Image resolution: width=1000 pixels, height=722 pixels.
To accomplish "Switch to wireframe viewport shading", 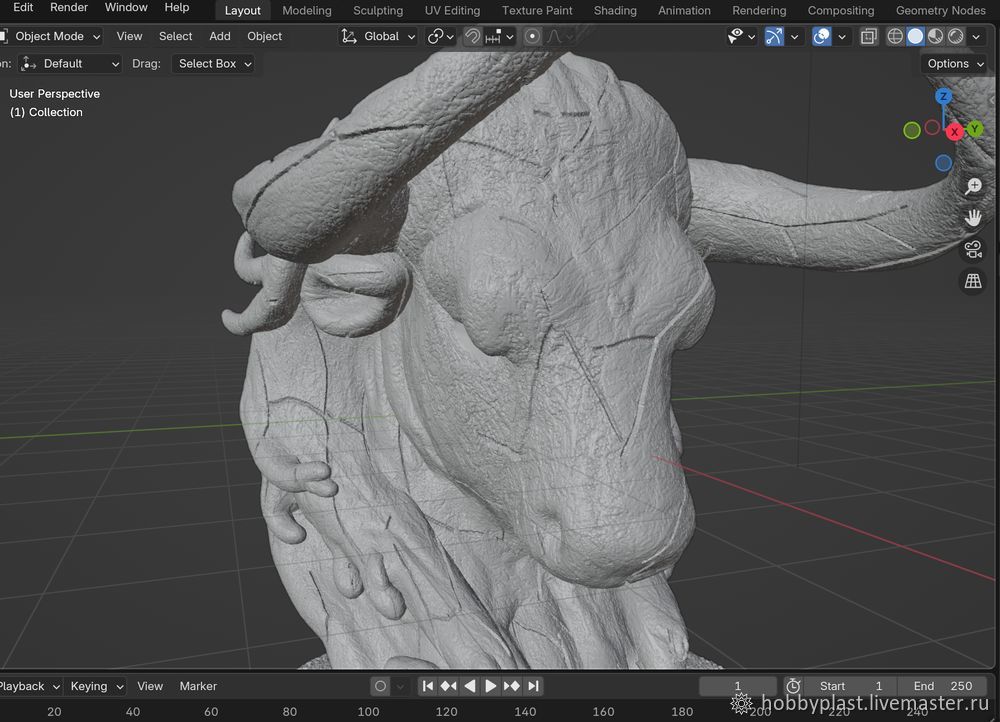I will pyautogui.click(x=895, y=36).
